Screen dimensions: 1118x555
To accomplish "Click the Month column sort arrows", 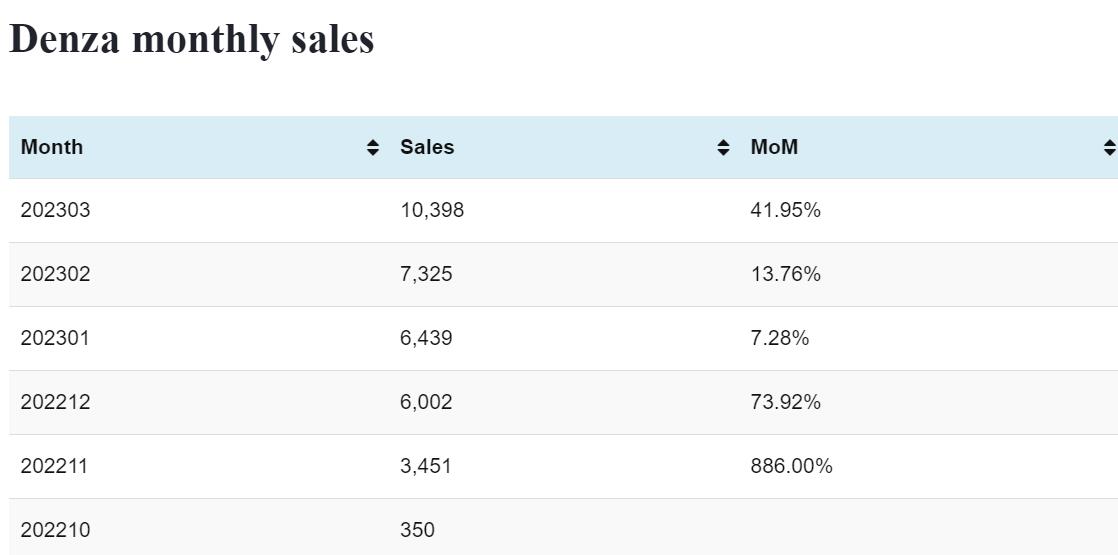I will (x=373, y=148).
